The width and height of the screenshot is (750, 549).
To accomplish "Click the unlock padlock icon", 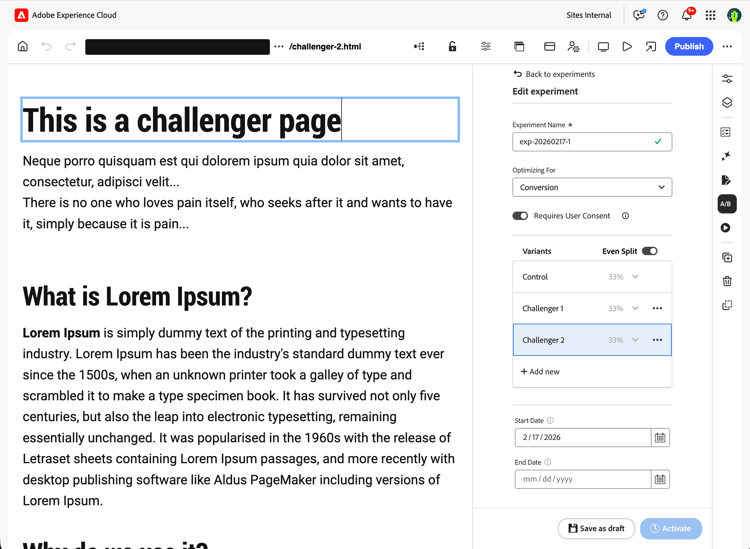I will tap(452, 46).
